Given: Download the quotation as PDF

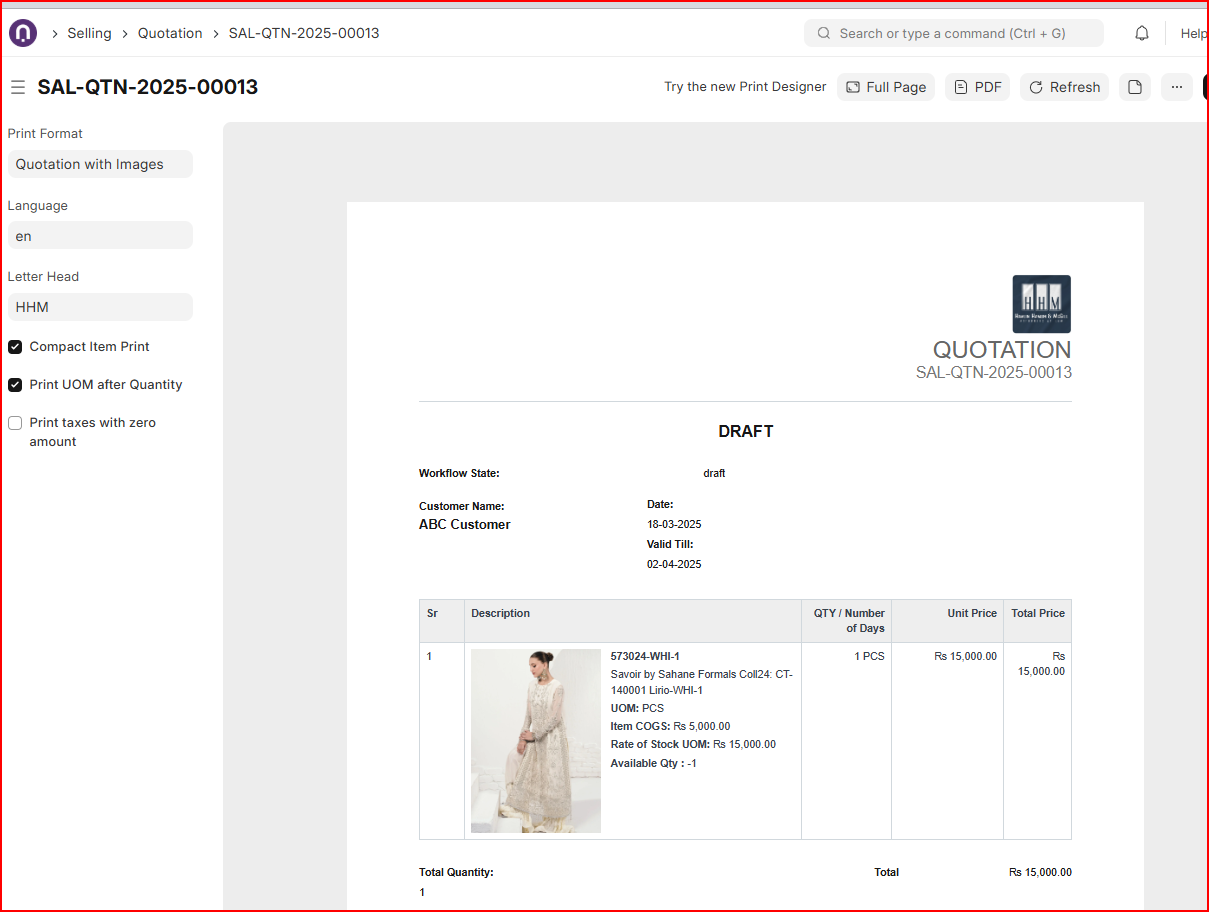Looking at the screenshot, I should tap(977, 87).
